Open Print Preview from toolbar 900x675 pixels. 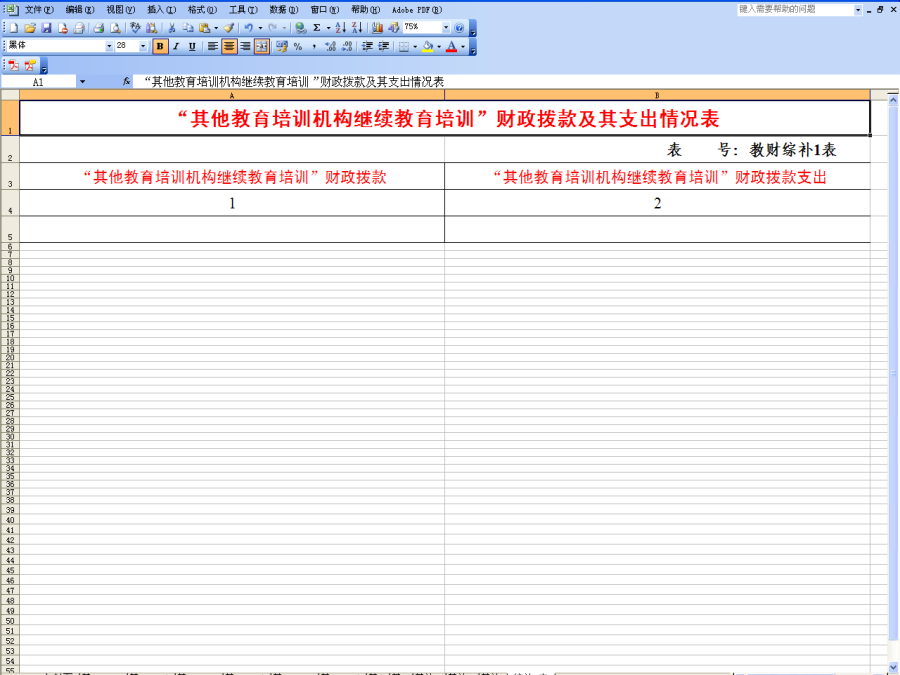pos(115,28)
